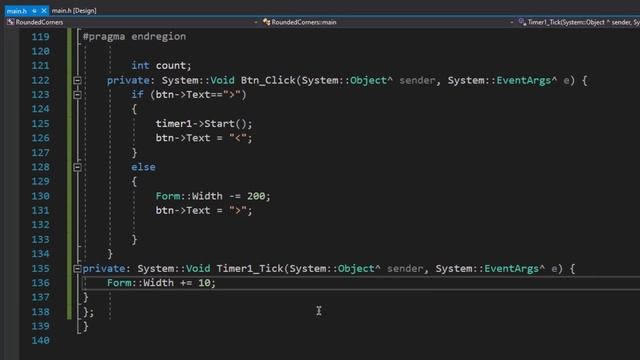Viewport: 640px width, 360px height.
Task: Click line number 119
Action: click(x=40, y=37)
